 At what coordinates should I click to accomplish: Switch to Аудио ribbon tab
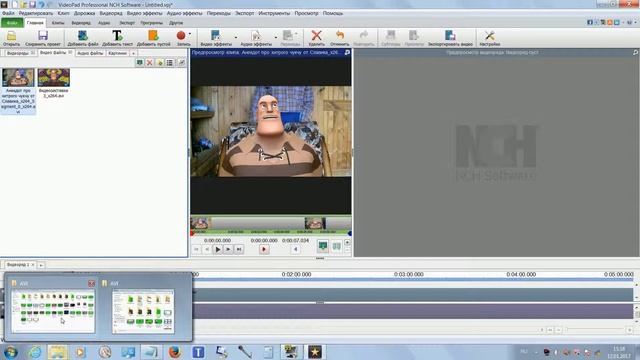point(104,23)
